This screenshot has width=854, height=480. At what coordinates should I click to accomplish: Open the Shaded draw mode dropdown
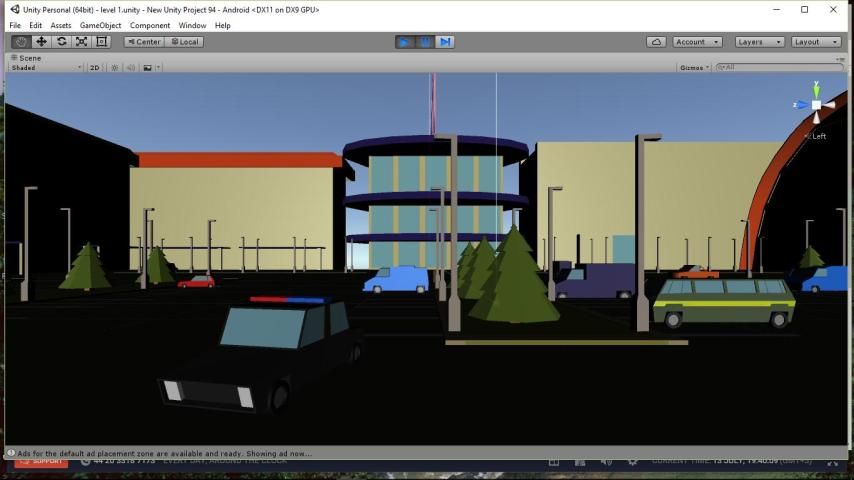coord(46,68)
